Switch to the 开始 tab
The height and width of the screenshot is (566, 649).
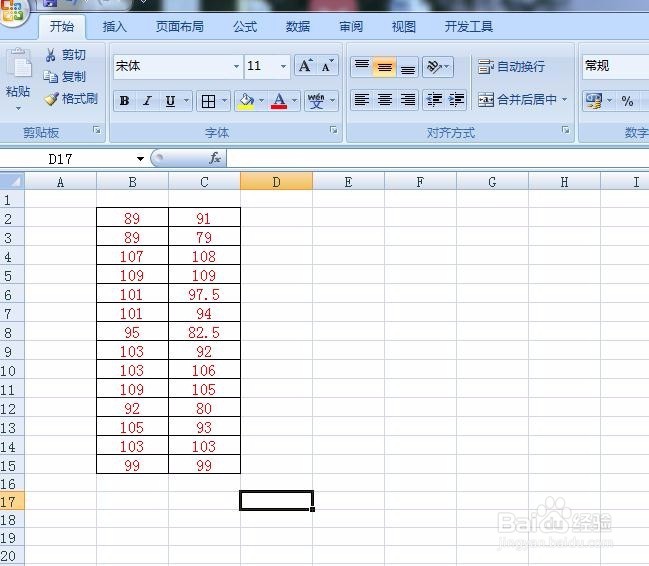[62, 27]
